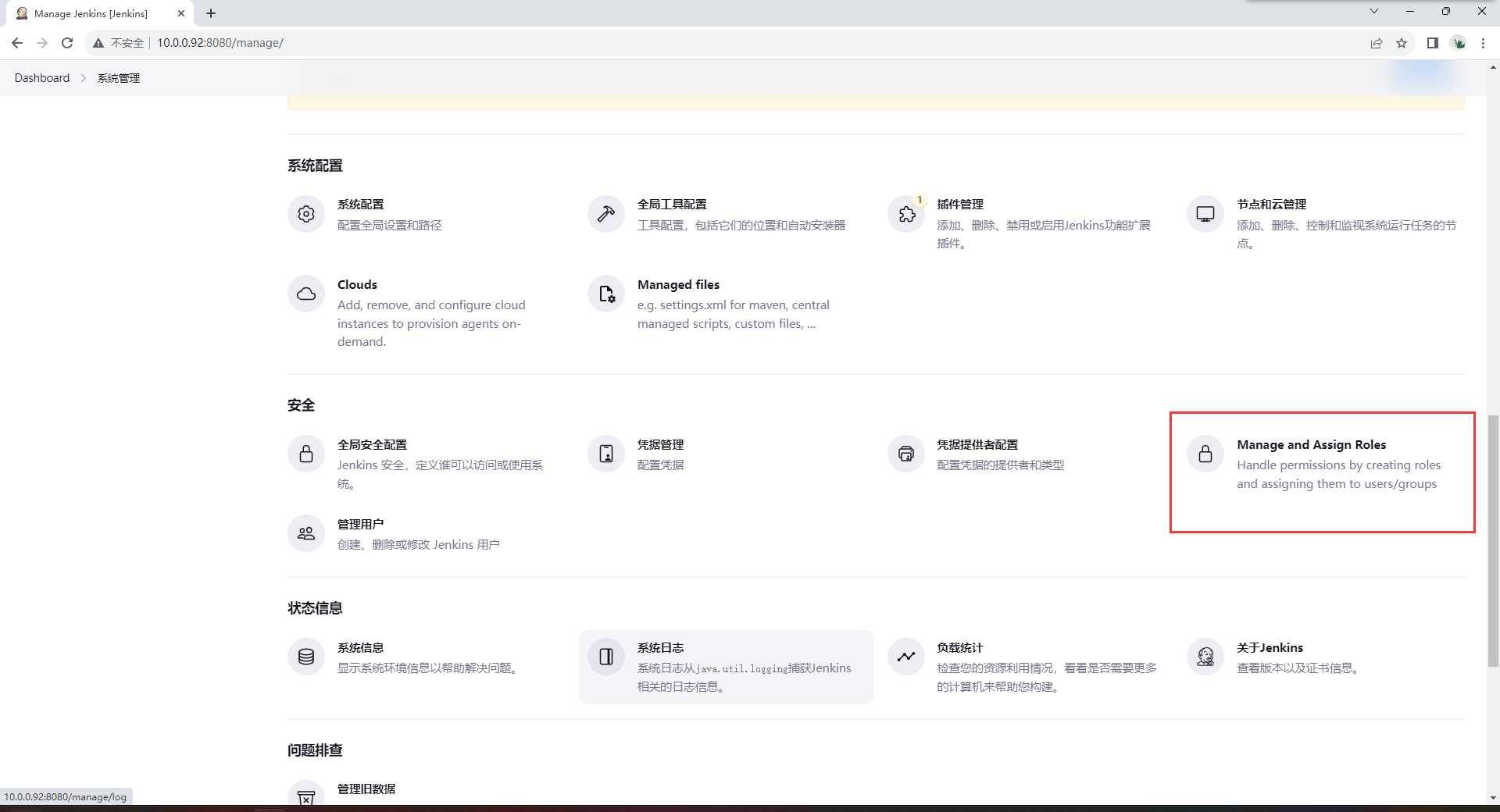Viewport: 1500px width, 812px height.
Task: Open the 管理用户 people icon
Action: click(306, 533)
